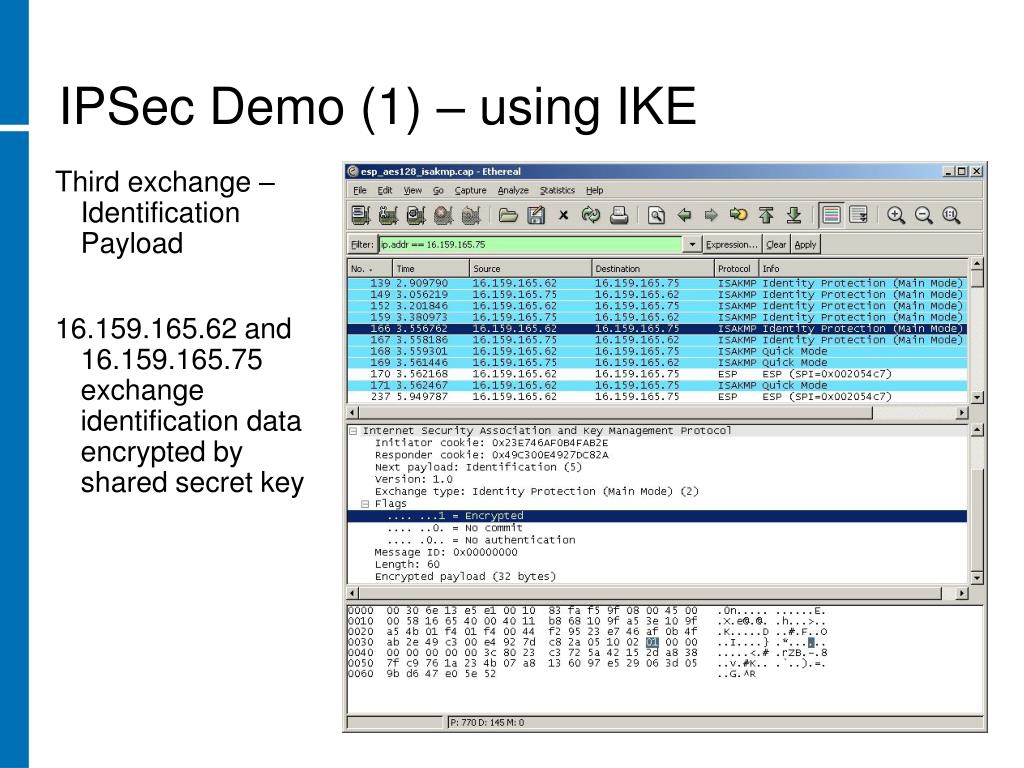Click the Expression... button

pos(731,244)
